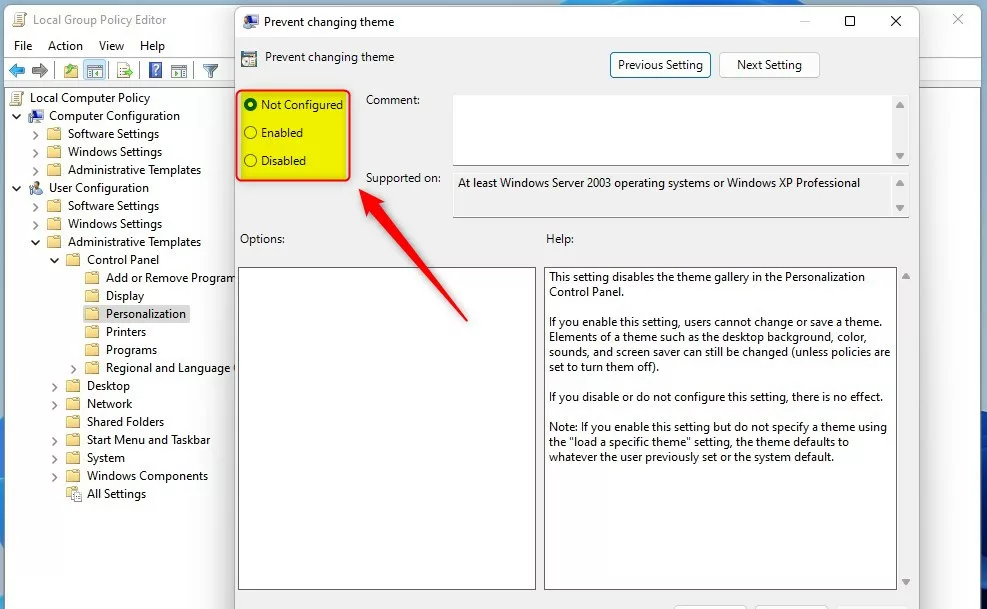
Task: Select Windows Settings under User Configuration
Action: pos(115,224)
